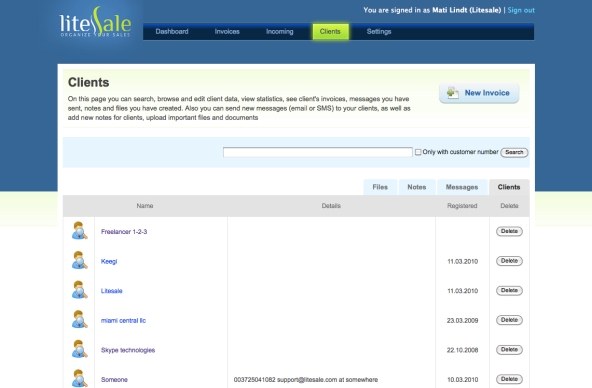Viewport: 592px width, 388px height.
Task: Delete the Freelancer 1-2-3 client
Action: point(509,231)
